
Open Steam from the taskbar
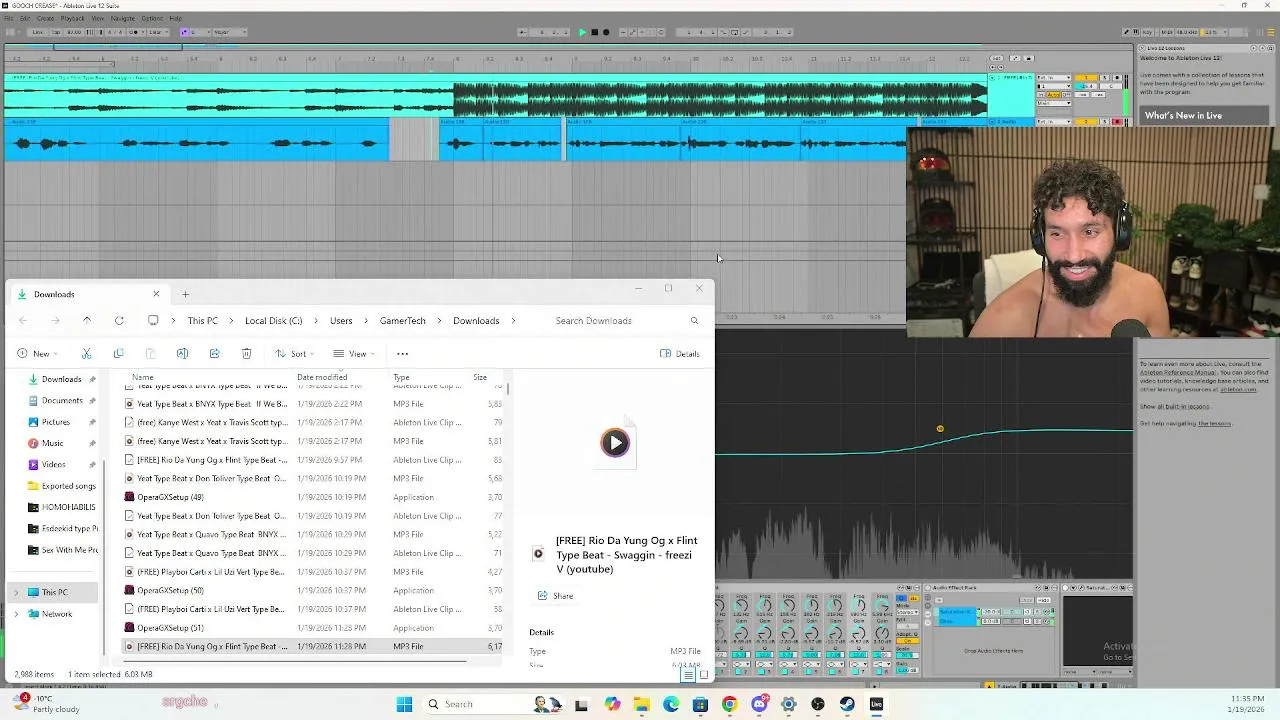point(847,704)
